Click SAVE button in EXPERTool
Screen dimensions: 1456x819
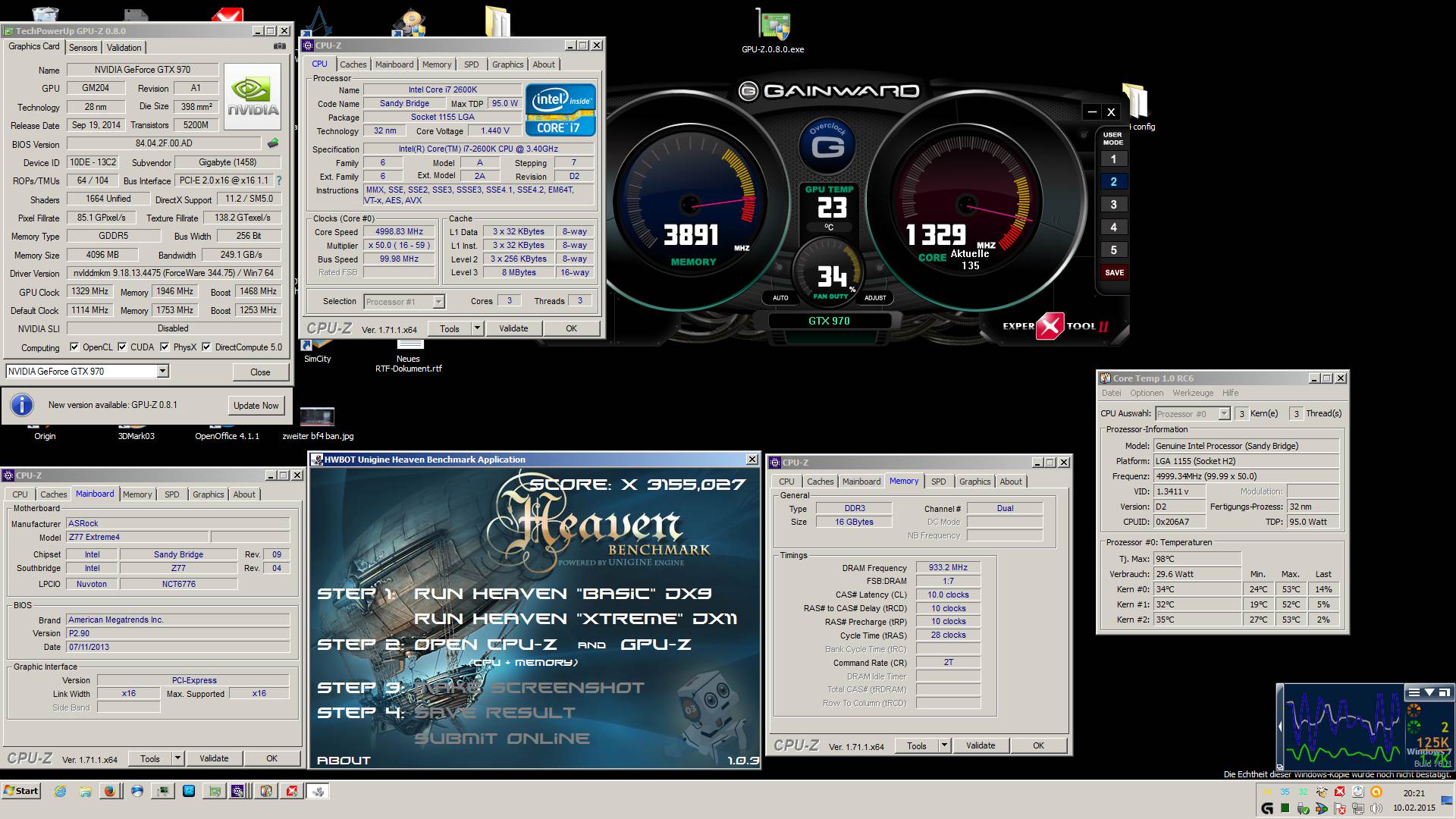(x=1114, y=272)
